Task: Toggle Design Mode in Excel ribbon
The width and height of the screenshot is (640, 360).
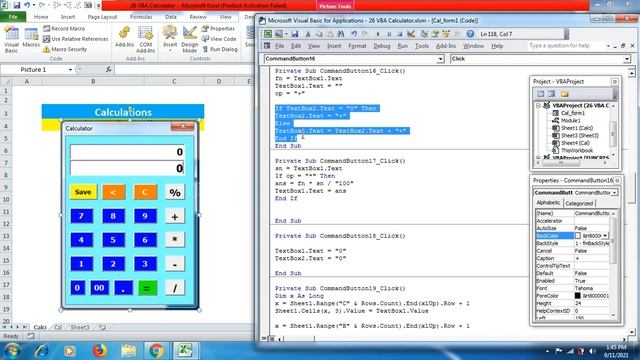Action: (x=189, y=39)
